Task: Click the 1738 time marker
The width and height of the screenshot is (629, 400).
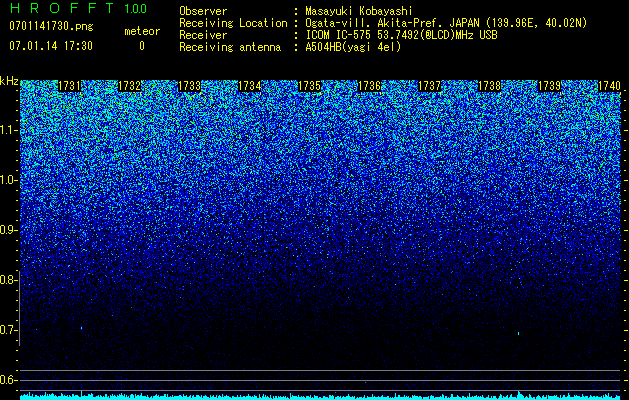Action: coord(490,86)
